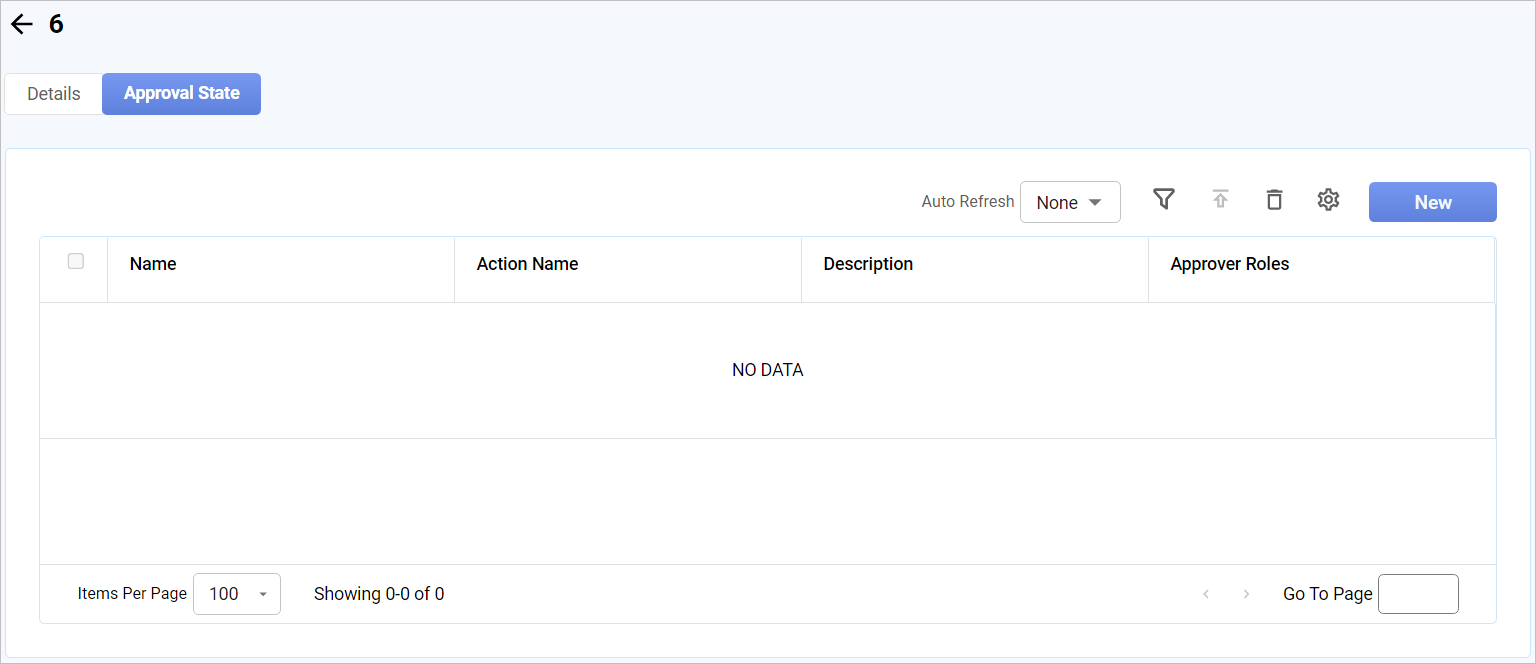This screenshot has width=1536, height=664.
Task: Click the Name column header
Action: 153,264
